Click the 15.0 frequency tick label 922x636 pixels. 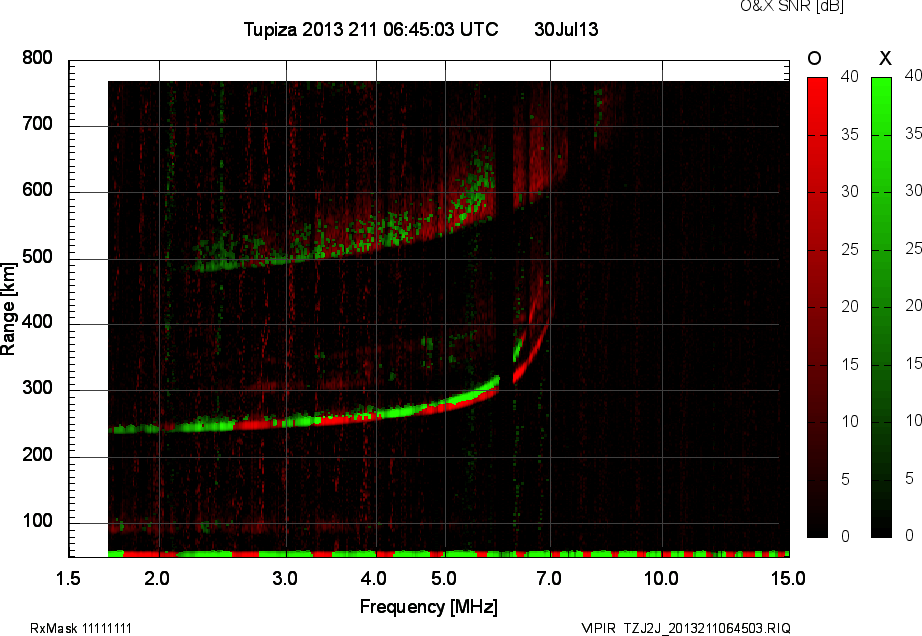pyautogui.click(x=789, y=578)
